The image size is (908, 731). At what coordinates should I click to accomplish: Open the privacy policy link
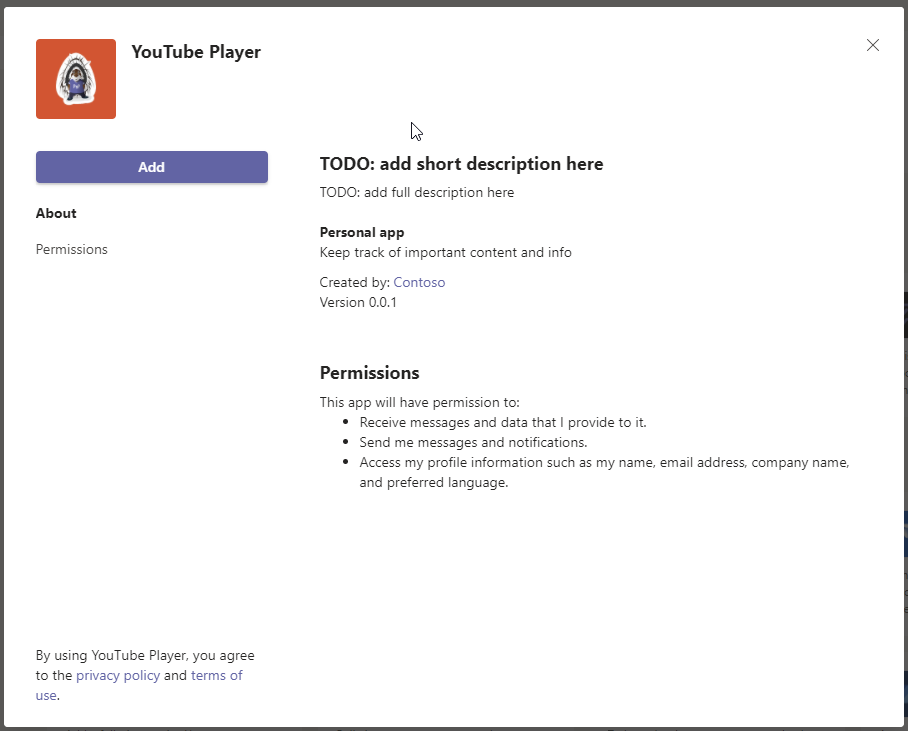tap(118, 675)
